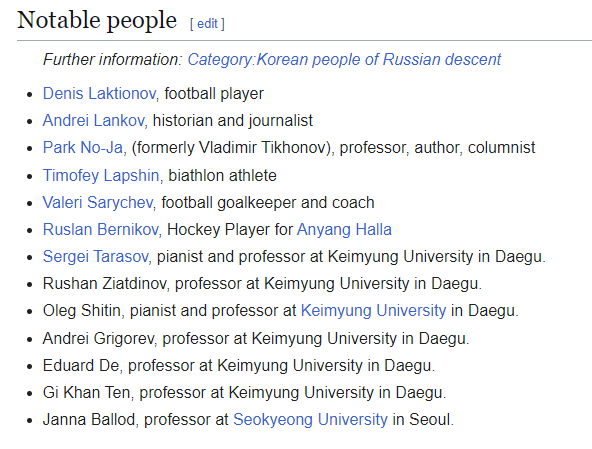
Task: Follow the Anyang Halla hockey team link
Action: (344, 229)
